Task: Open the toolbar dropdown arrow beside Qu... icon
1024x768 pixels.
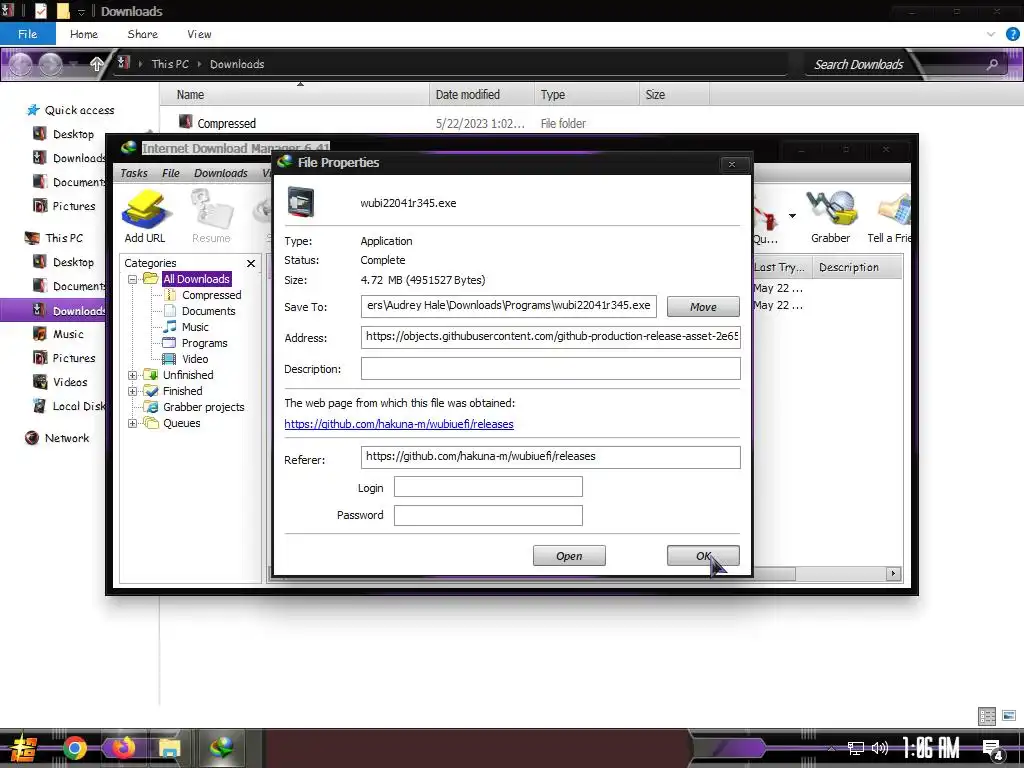Action: (x=792, y=216)
